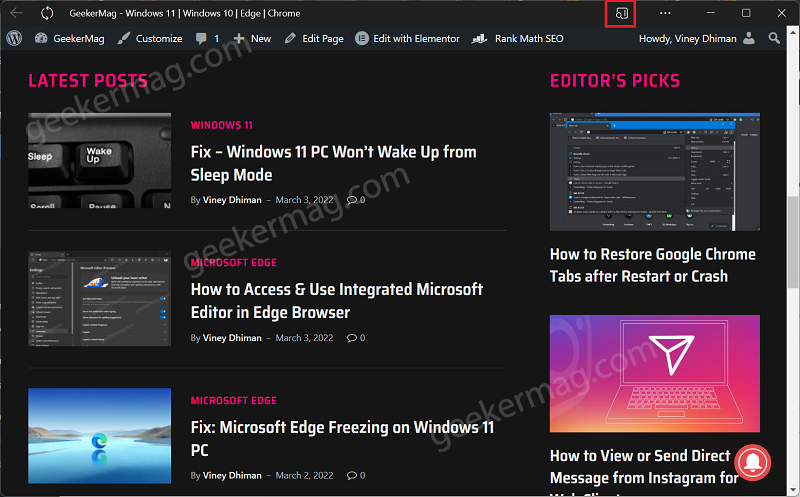Click the author Viney Dhiman on the Wake Up post

(x=232, y=200)
